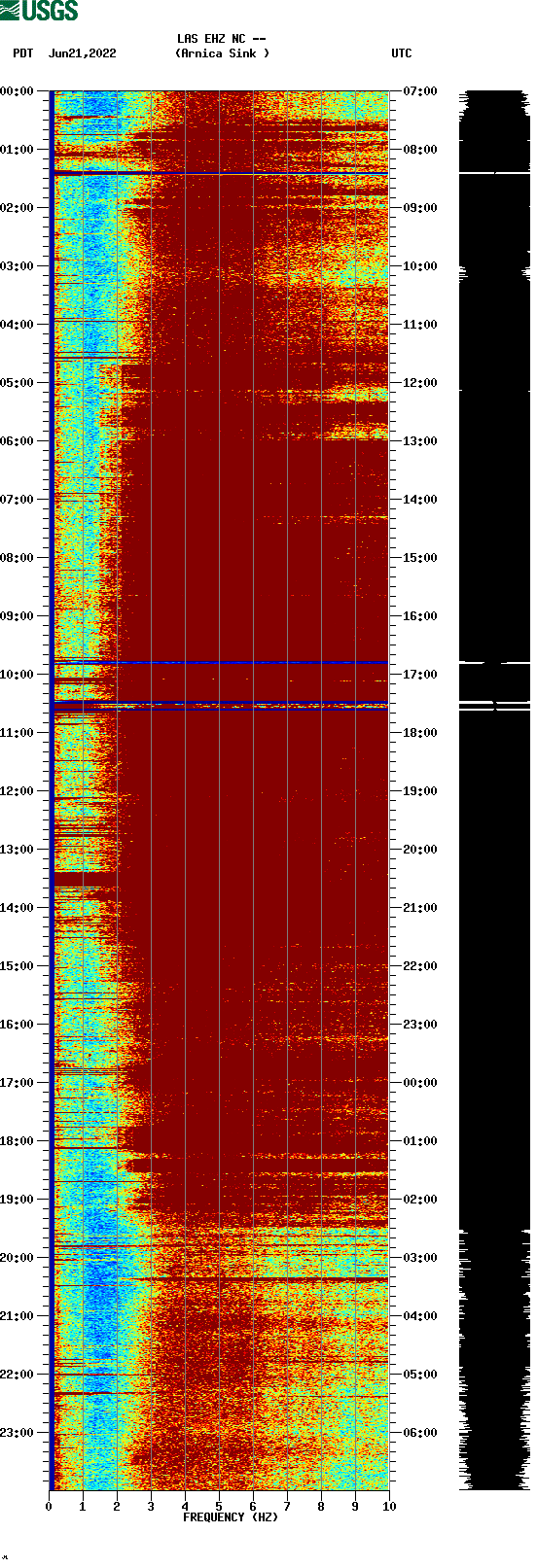Click the PDT time label '00:00'
Image resolution: width=537 pixels, height=1568 pixels.
[17, 91]
